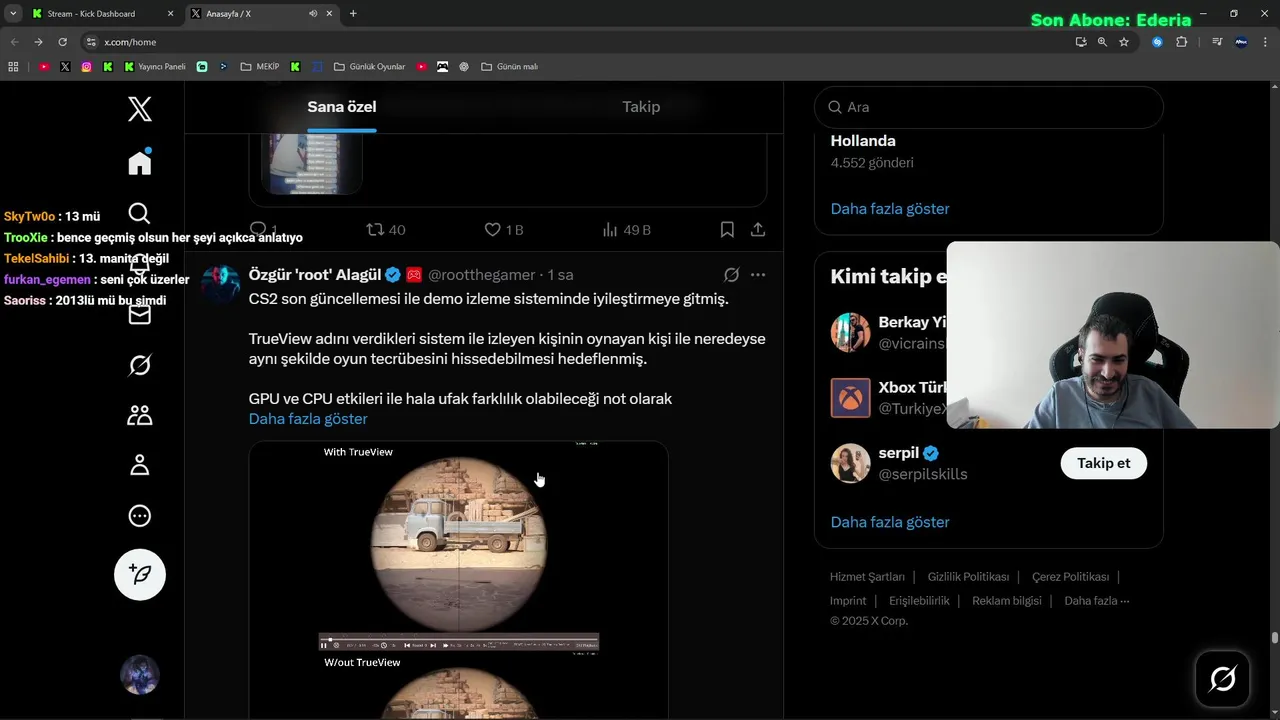1280x720 pixels.
Task: Open the MEKİP bookmarks folder
Action: click(259, 67)
